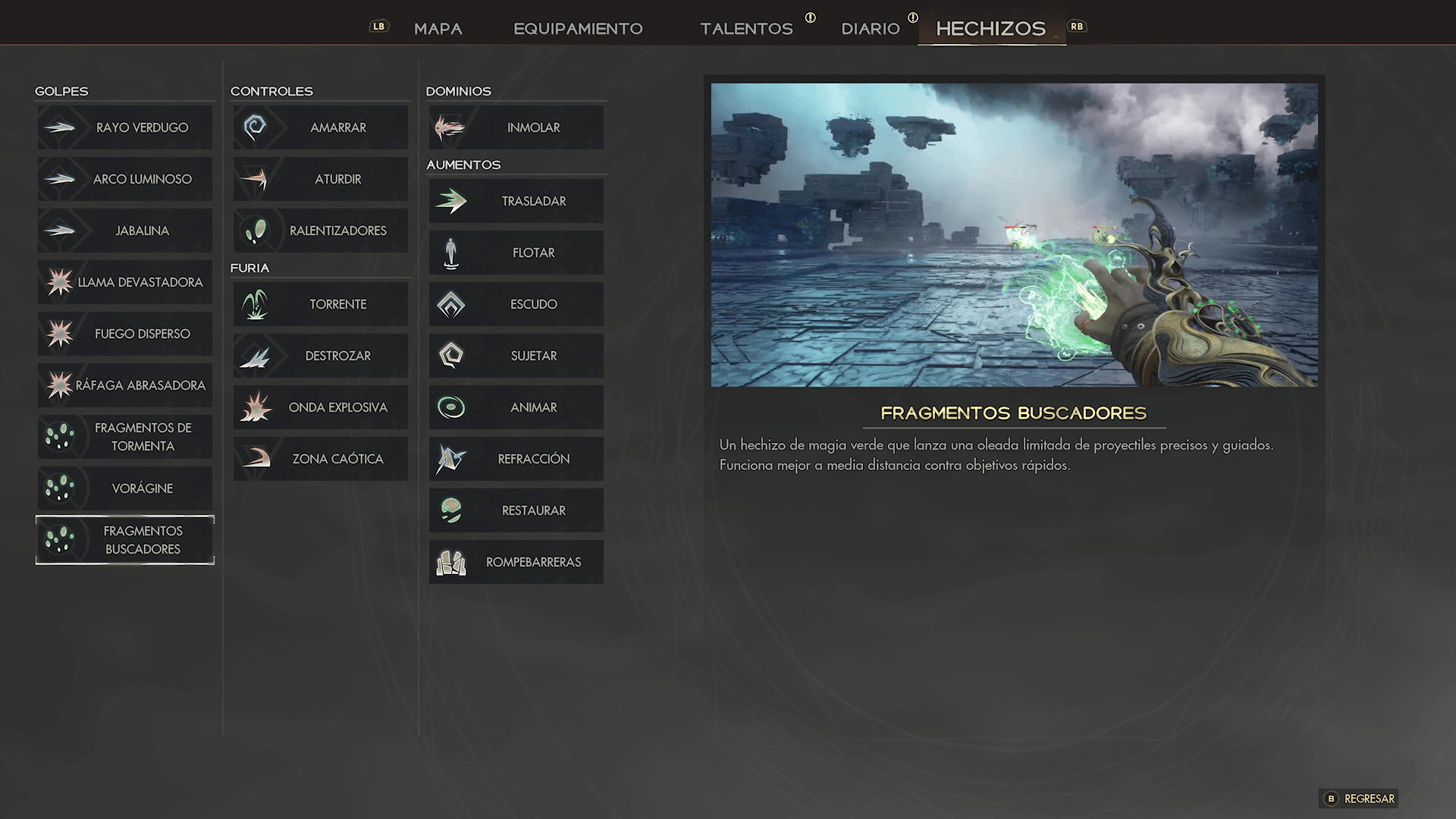Viewport: 1456px width, 819px height.
Task: Click the JABALINA label
Action: [142, 231]
